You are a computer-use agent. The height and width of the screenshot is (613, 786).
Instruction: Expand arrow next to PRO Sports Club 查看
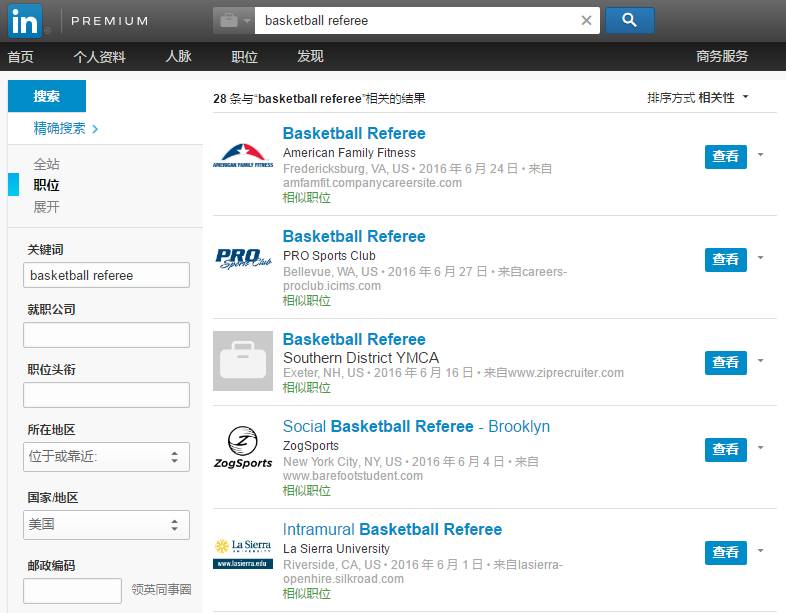760,258
